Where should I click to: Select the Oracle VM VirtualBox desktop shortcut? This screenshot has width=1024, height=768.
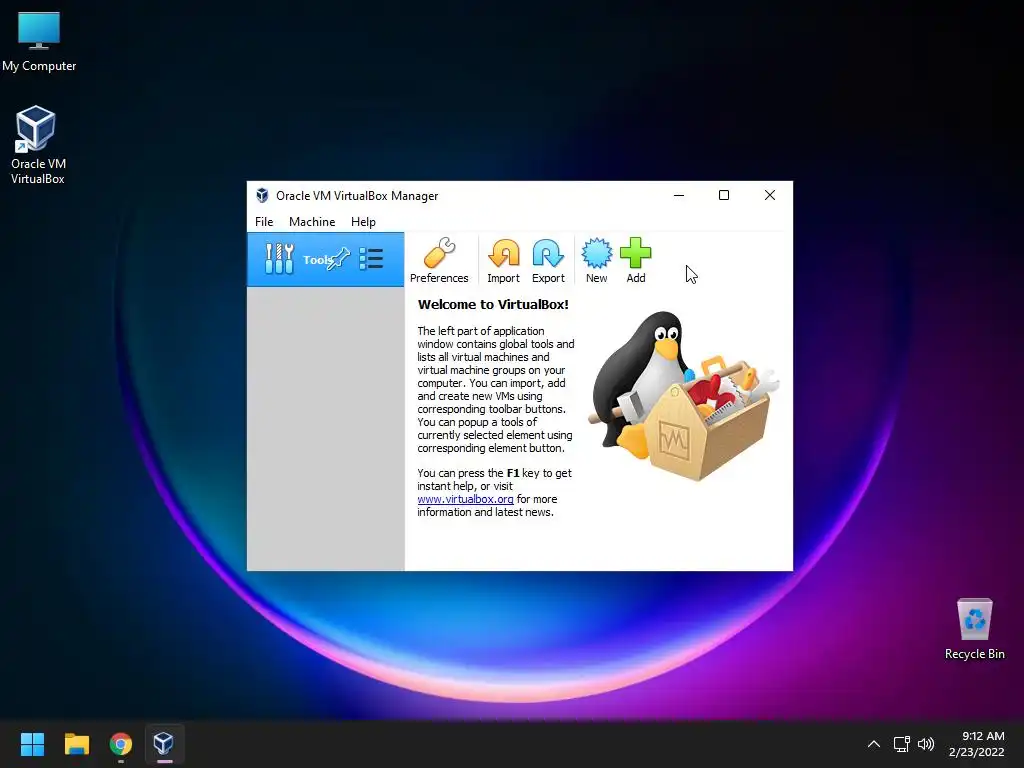pos(37,145)
